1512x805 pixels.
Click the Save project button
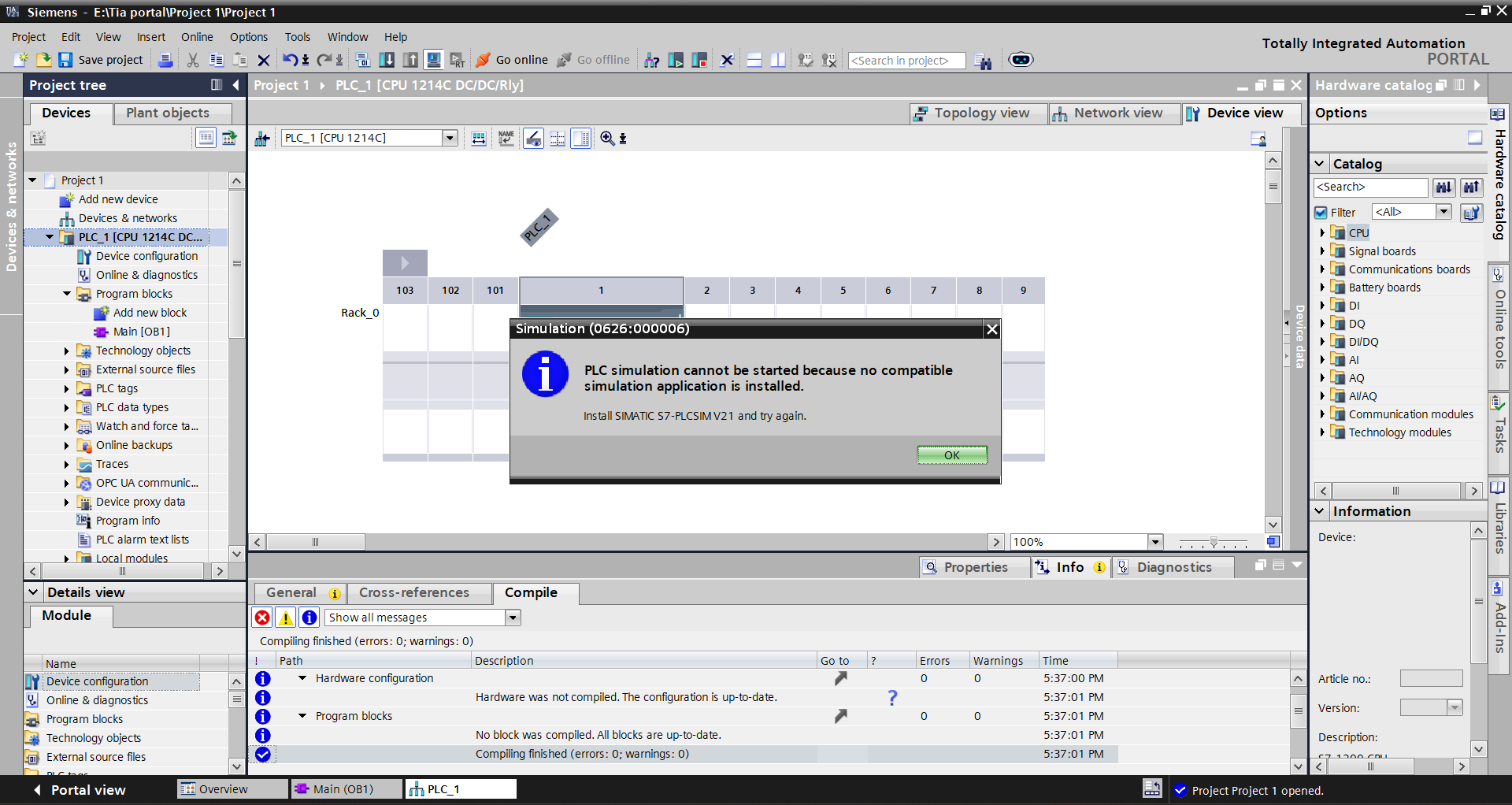coord(101,60)
